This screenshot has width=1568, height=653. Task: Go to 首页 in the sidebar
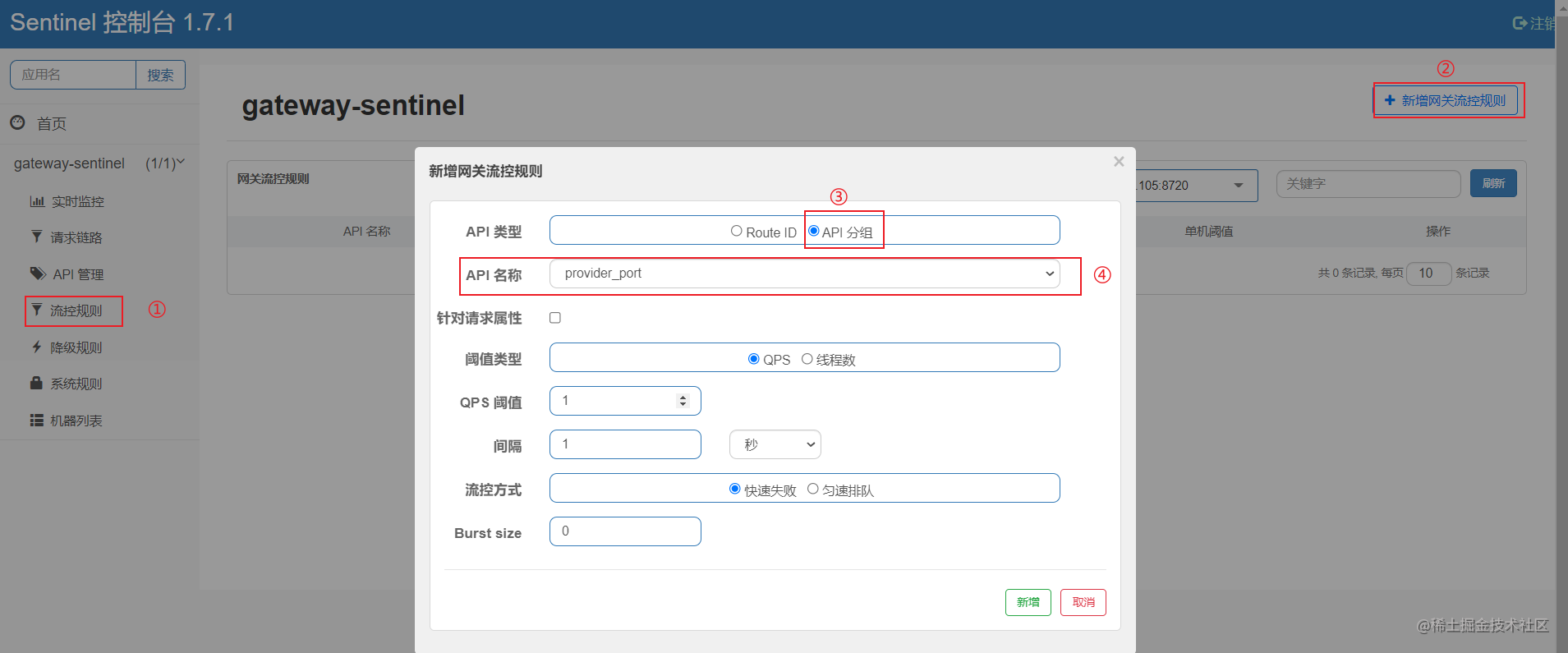[x=51, y=123]
